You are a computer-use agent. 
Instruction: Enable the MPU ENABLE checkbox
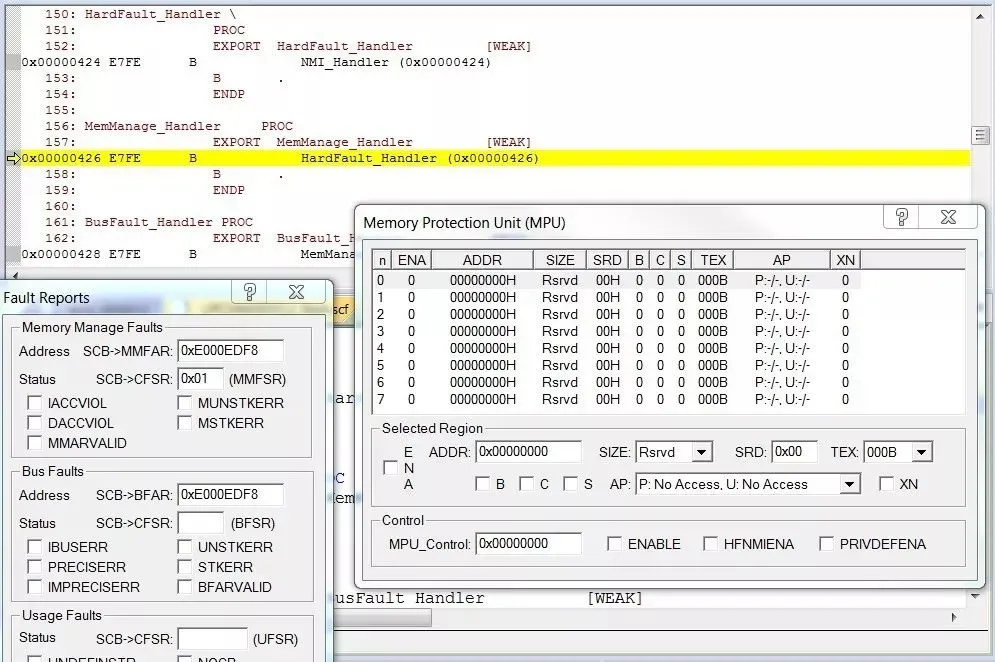(x=614, y=544)
